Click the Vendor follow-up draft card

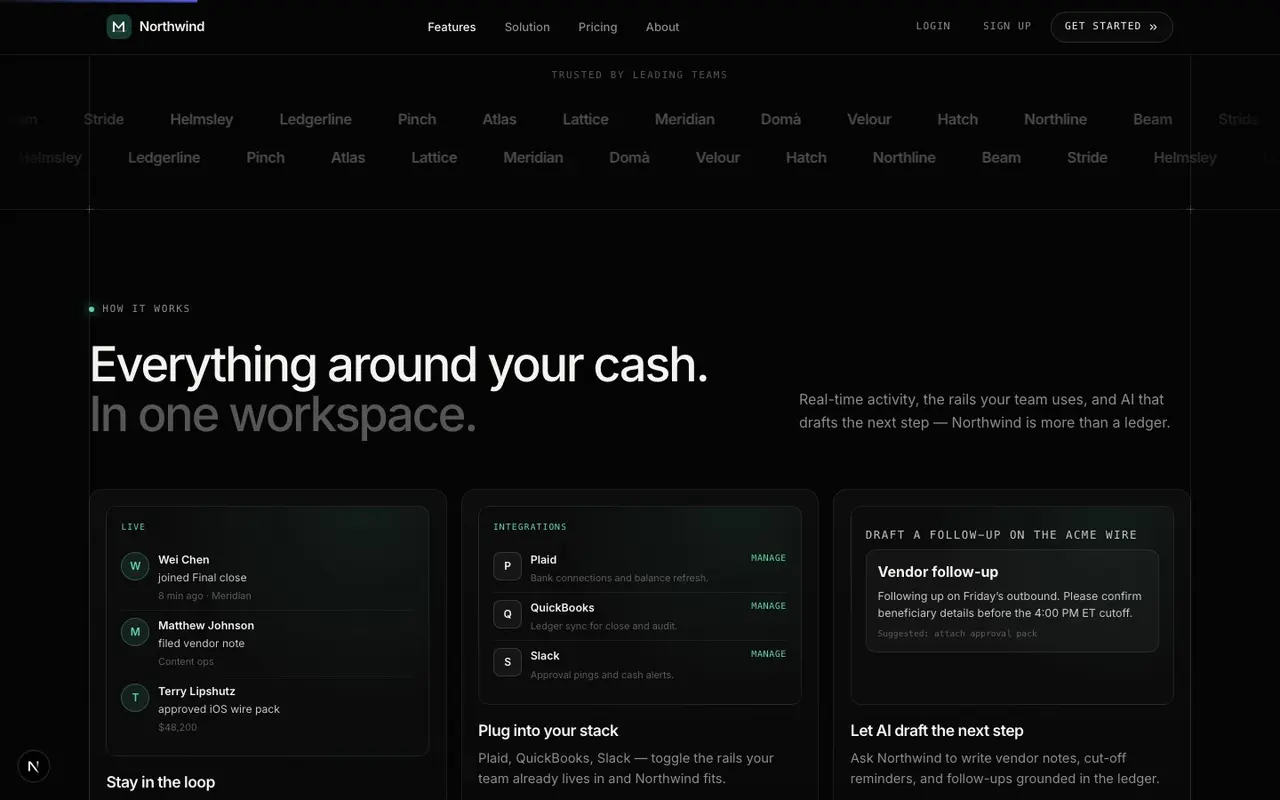[1012, 601]
